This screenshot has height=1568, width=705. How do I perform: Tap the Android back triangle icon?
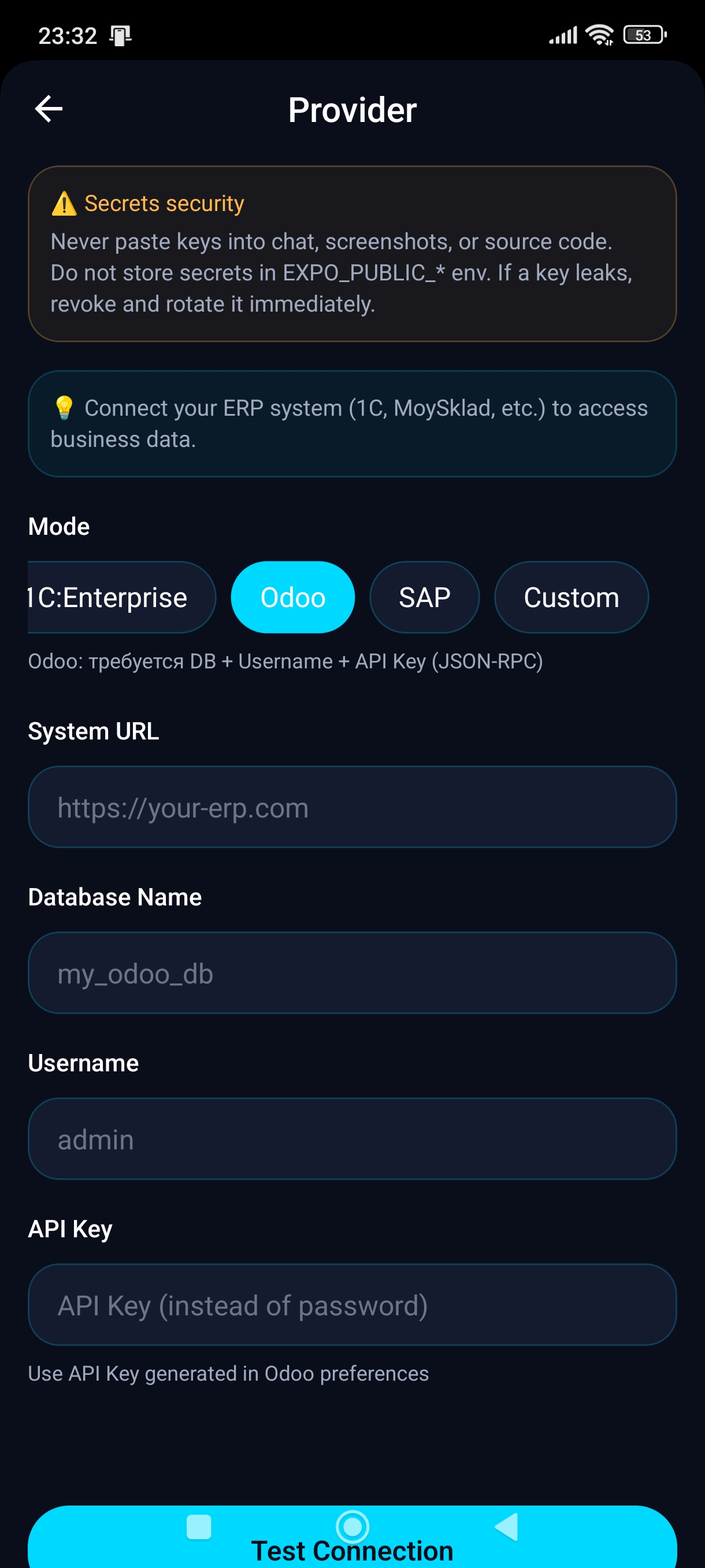pos(506,1526)
